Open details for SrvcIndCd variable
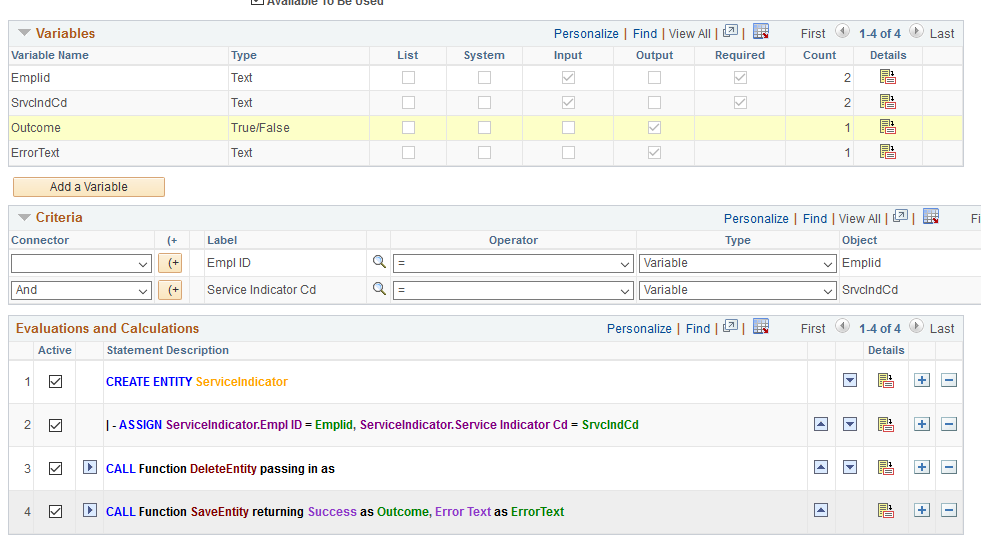Viewport: 981px width, 543px height. (x=888, y=102)
